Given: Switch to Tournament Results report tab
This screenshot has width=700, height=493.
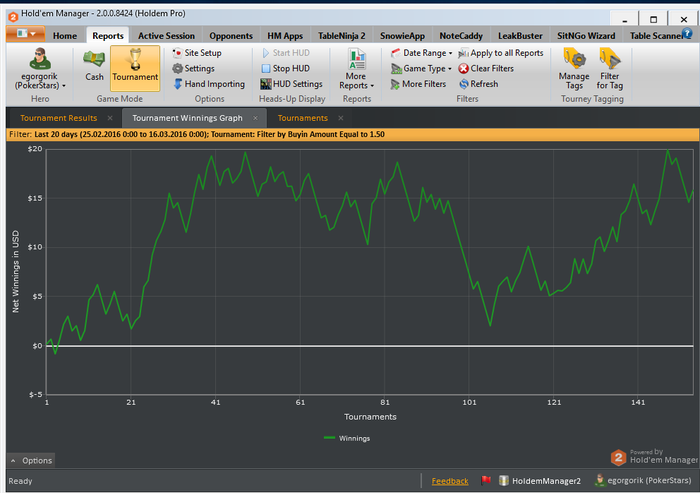Looking at the screenshot, I should 58,118.
